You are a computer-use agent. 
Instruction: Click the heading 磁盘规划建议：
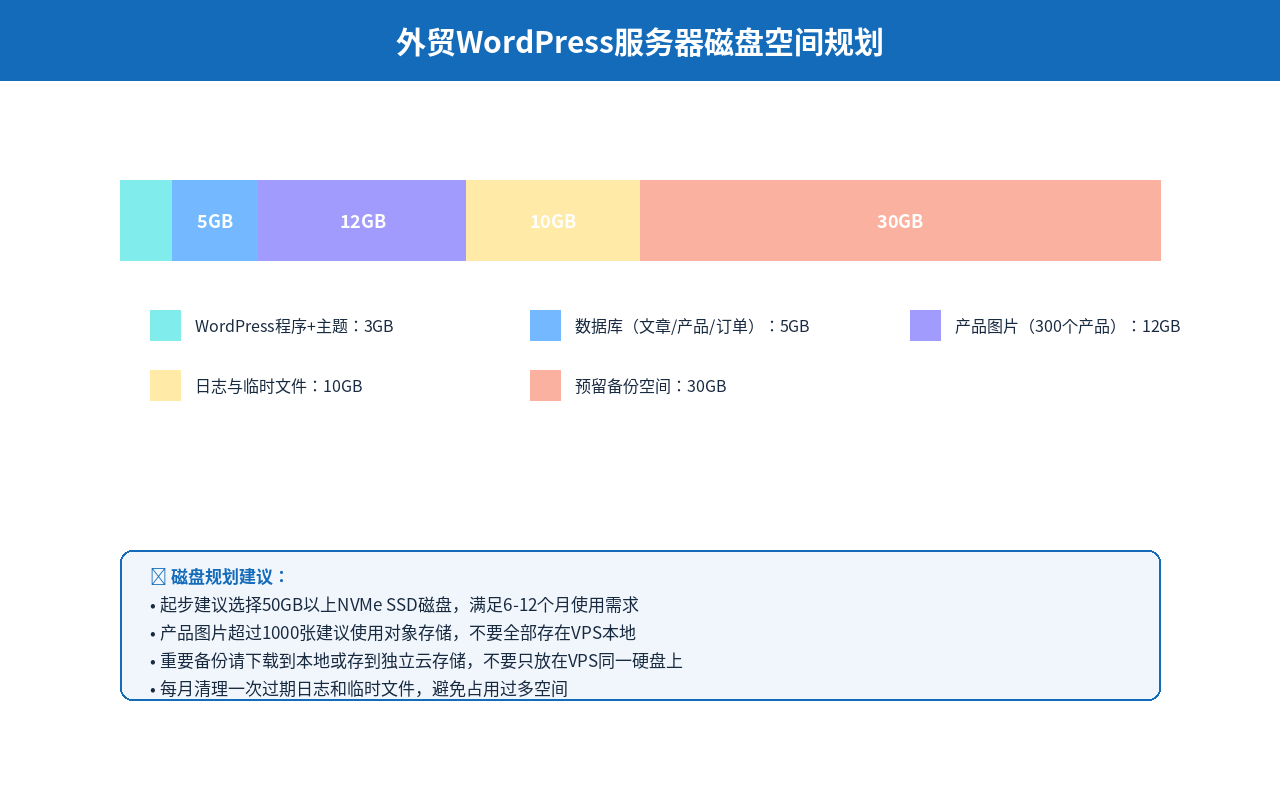pyautogui.click(x=229, y=576)
